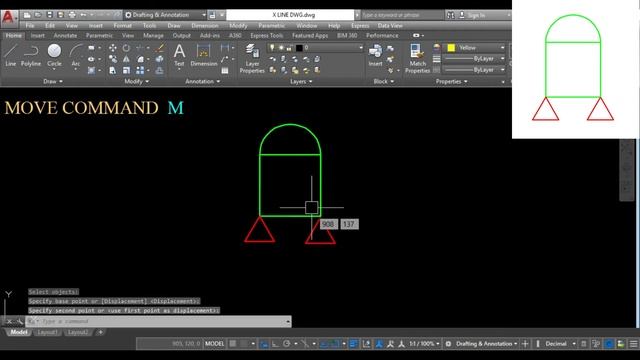Expand the Draw panel
640x360 pixels.
53,81
